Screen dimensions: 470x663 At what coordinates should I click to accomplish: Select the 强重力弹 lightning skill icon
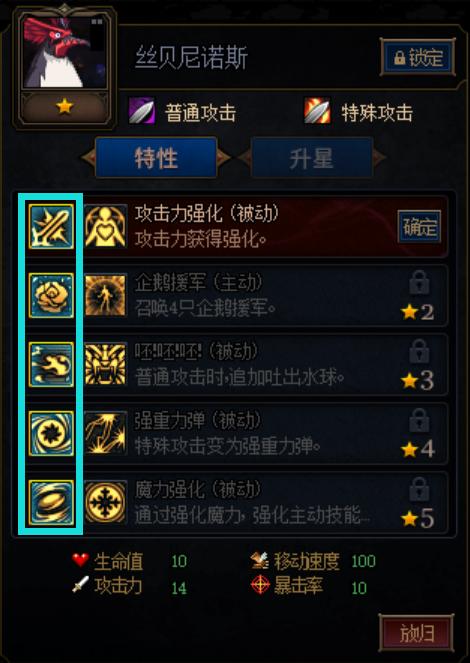[x=106, y=433]
